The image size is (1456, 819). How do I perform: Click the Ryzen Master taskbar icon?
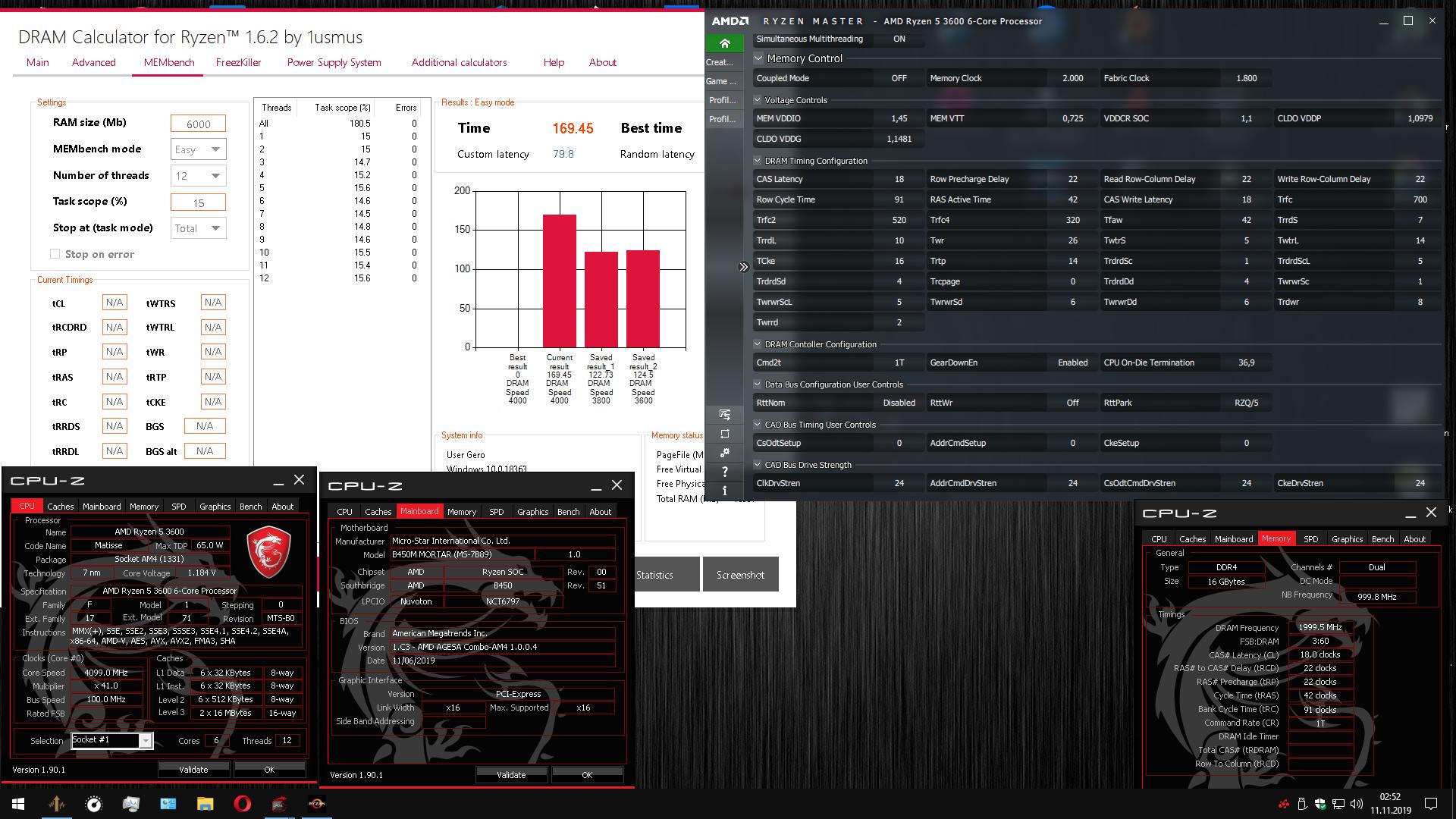click(x=317, y=804)
